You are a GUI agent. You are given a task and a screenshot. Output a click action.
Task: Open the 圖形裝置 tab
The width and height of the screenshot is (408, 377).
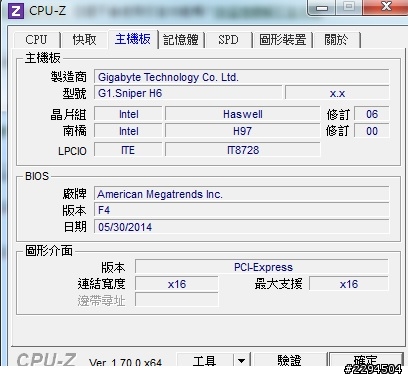click(283, 40)
